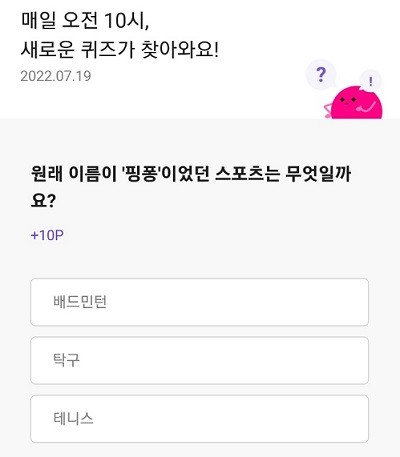Click the '매일 오전 10시,' heading line

coord(85,21)
